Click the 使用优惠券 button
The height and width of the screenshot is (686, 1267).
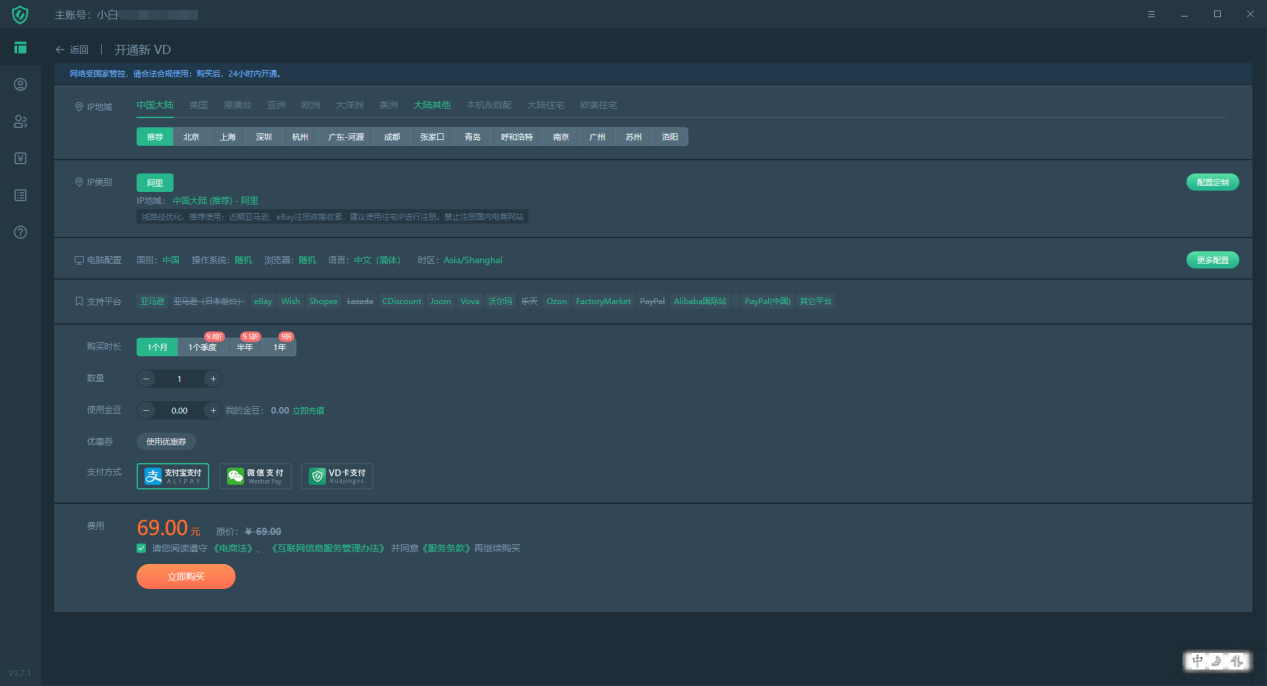pos(166,441)
